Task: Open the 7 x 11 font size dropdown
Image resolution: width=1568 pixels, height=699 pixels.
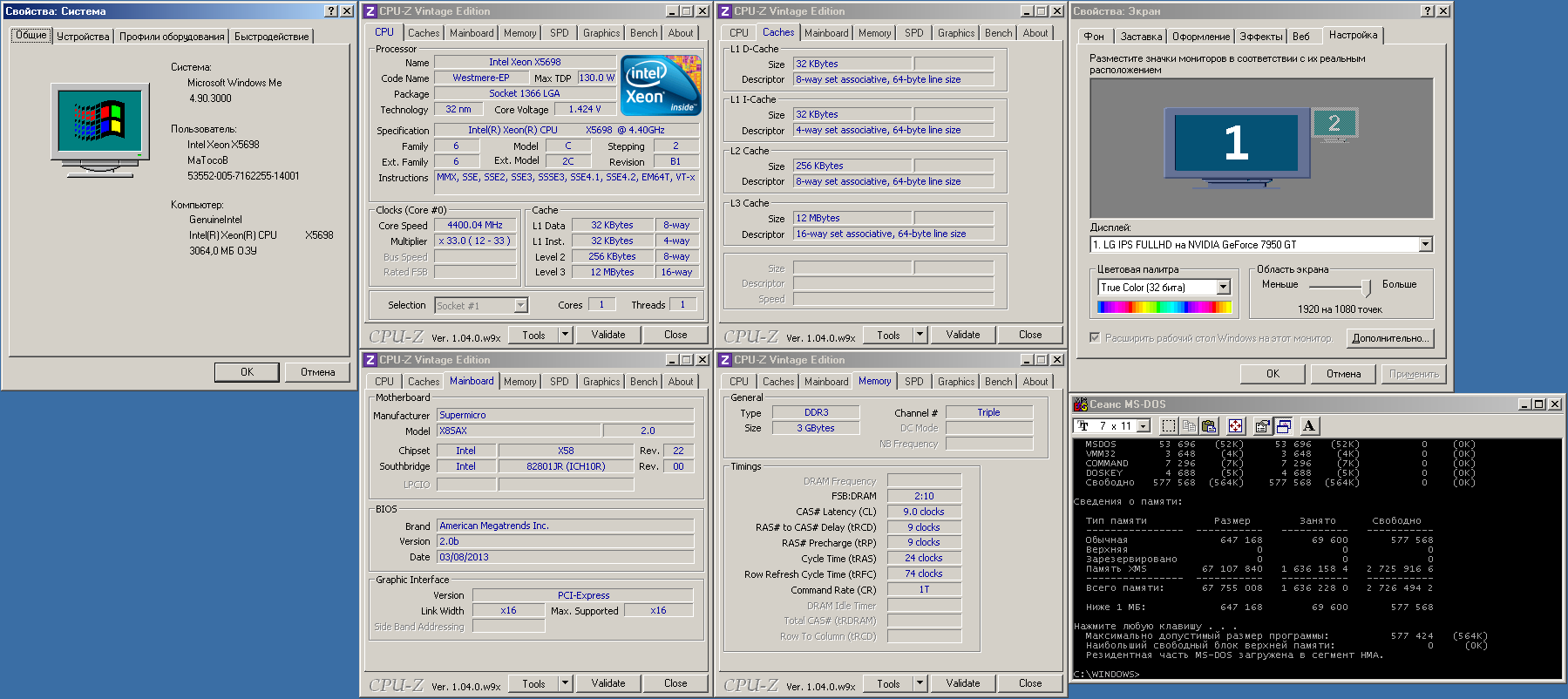Action: pos(1144,426)
